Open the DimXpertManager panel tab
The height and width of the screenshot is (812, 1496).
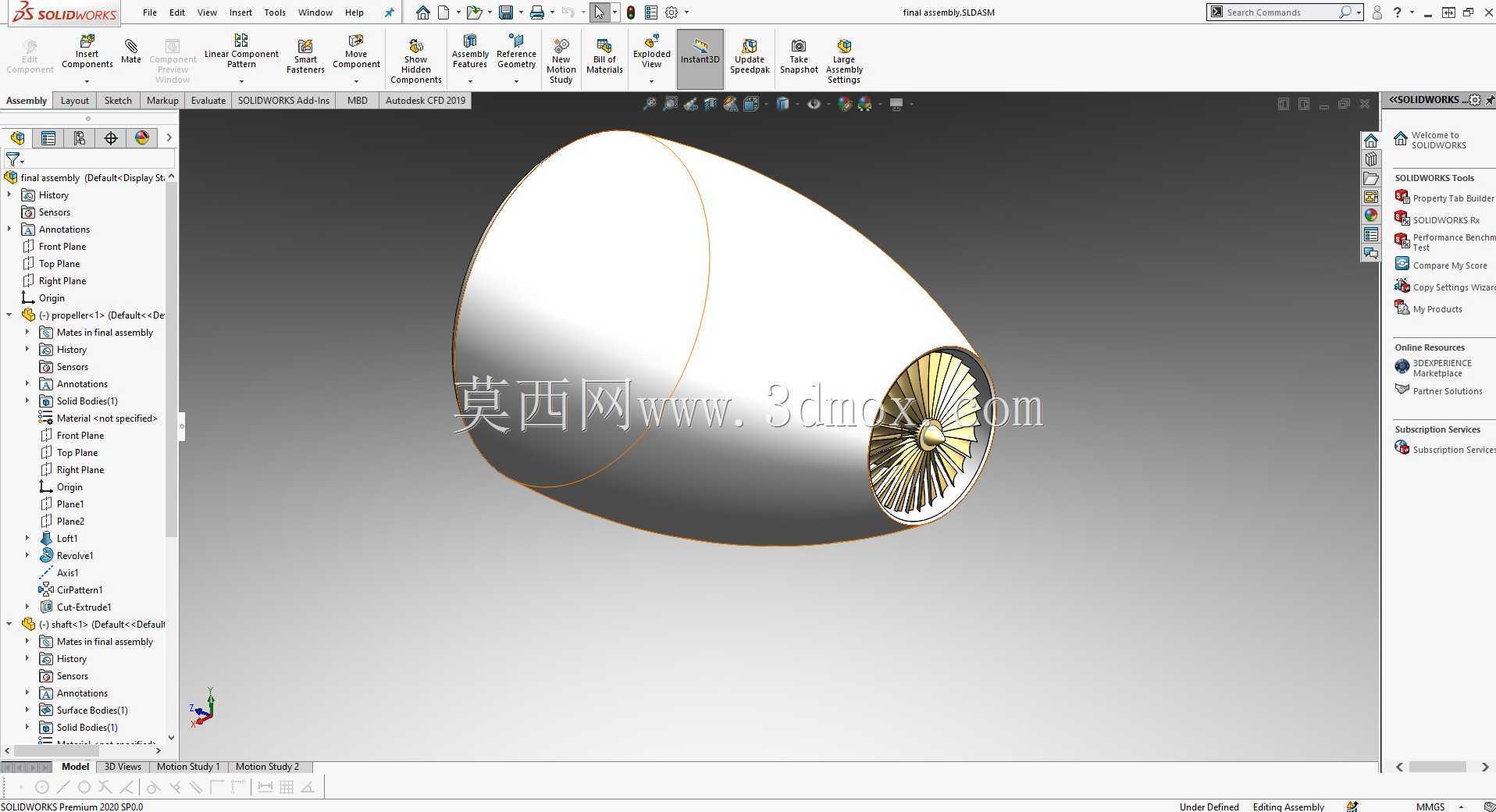[111, 138]
